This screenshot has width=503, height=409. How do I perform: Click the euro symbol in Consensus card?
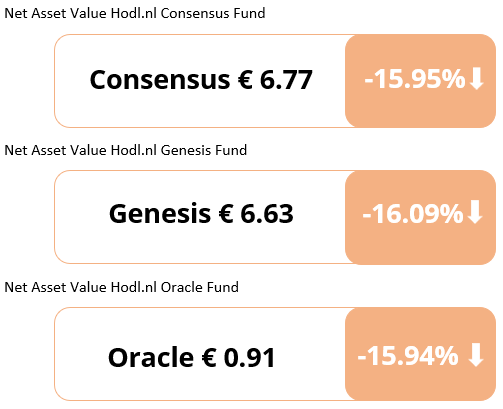245,79
